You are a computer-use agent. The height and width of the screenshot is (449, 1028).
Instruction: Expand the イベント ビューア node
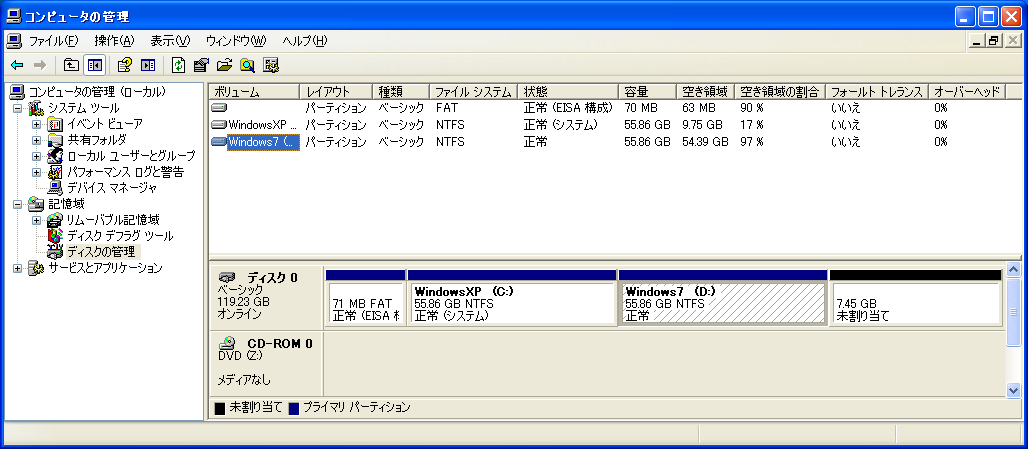(37, 124)
